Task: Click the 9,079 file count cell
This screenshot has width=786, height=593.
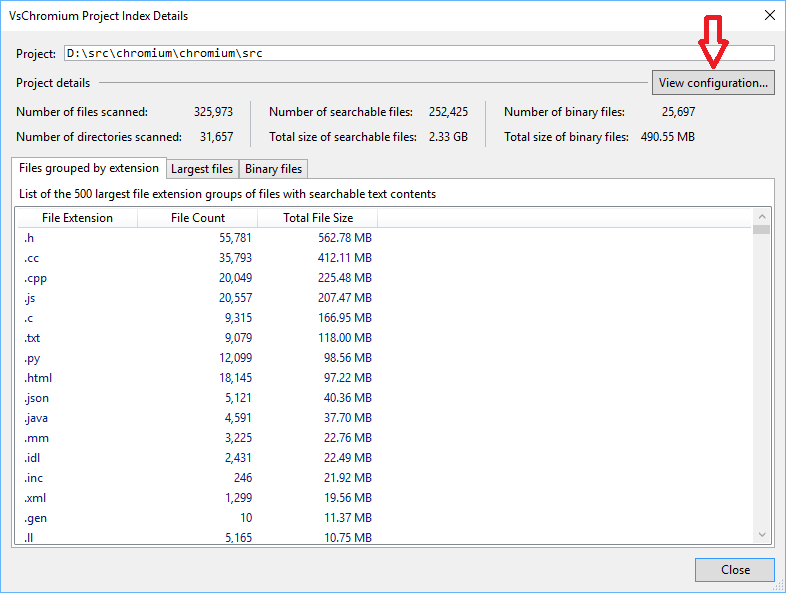Action: click(x=238, y=338)
